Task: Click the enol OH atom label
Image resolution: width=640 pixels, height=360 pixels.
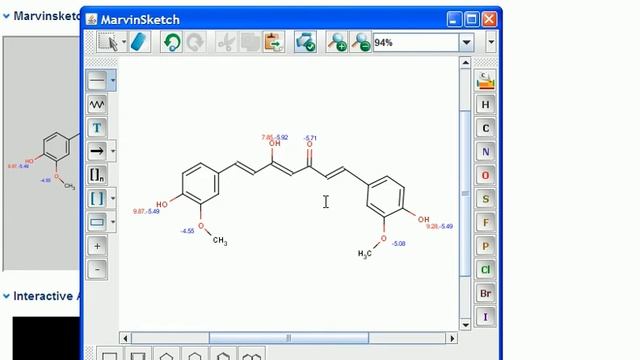Action: tap(275, 144)
